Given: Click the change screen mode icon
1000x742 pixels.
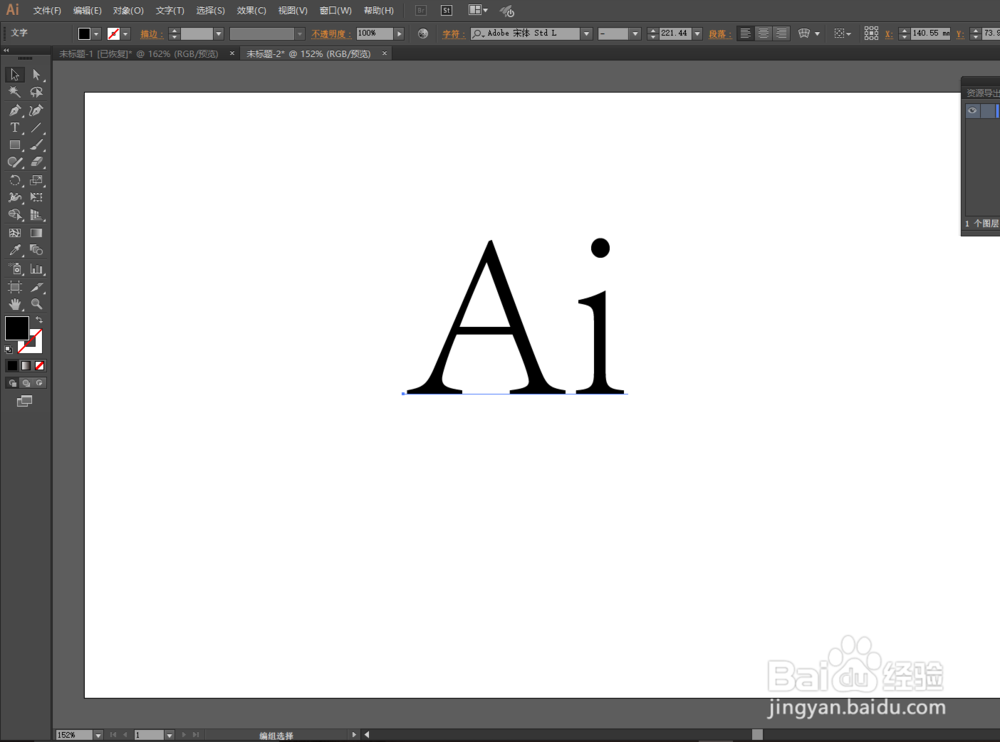Looking at the screenshot, I should point(24,401).
